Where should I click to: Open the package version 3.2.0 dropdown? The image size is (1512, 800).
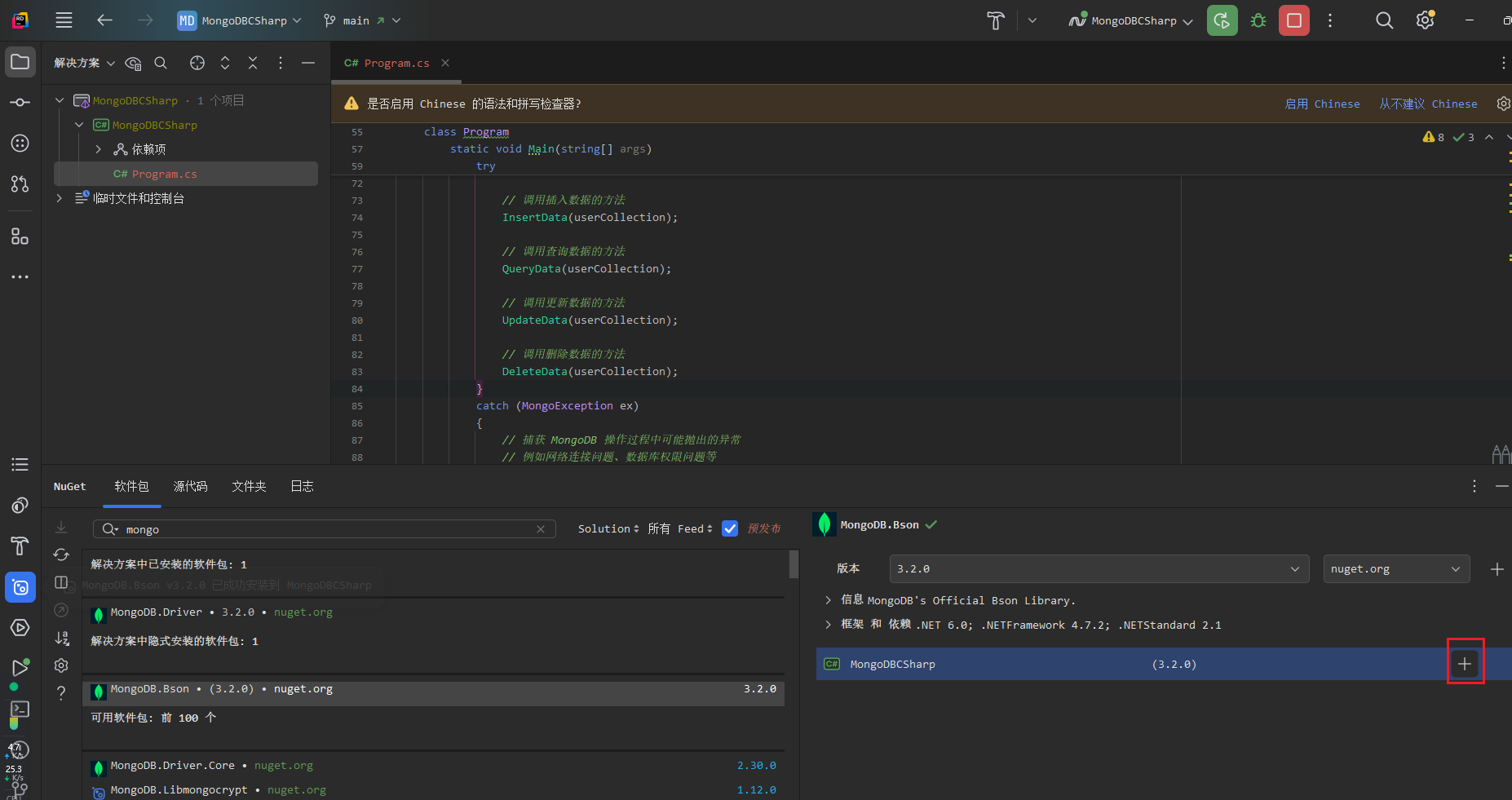tap(1099, 568)
